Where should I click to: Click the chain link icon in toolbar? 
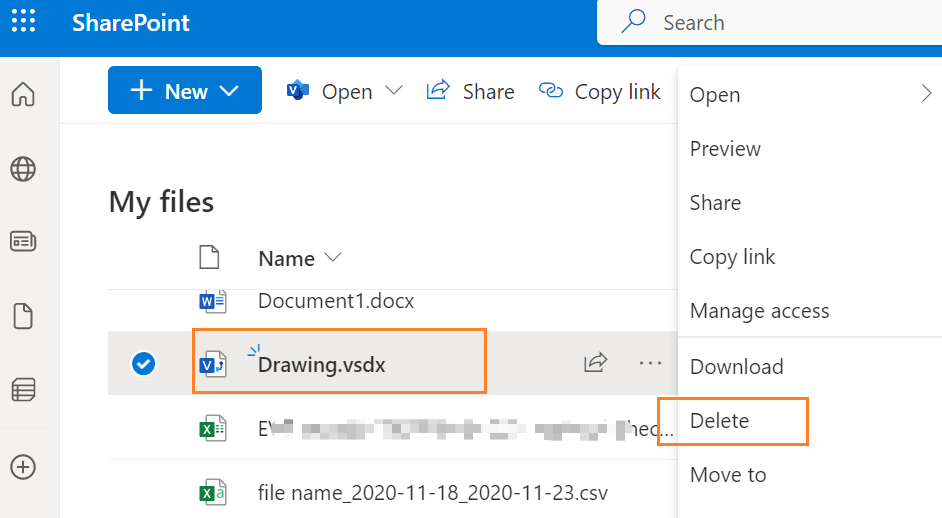[551, 91]
